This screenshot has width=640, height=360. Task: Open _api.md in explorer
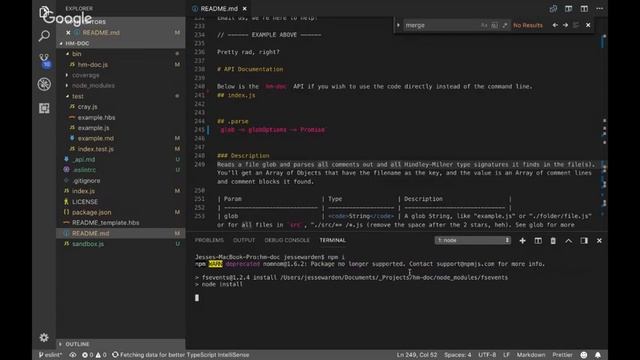tap(83, 160)
